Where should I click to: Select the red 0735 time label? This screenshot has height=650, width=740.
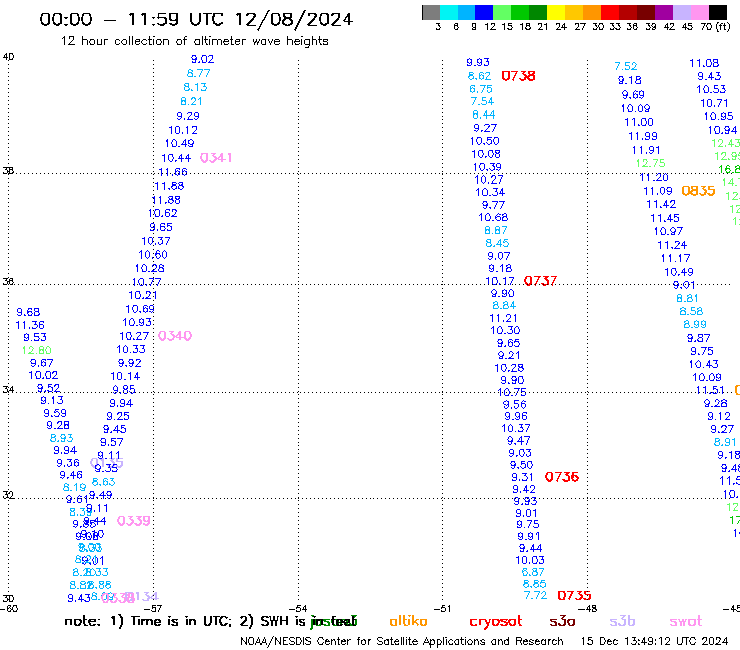574,596
